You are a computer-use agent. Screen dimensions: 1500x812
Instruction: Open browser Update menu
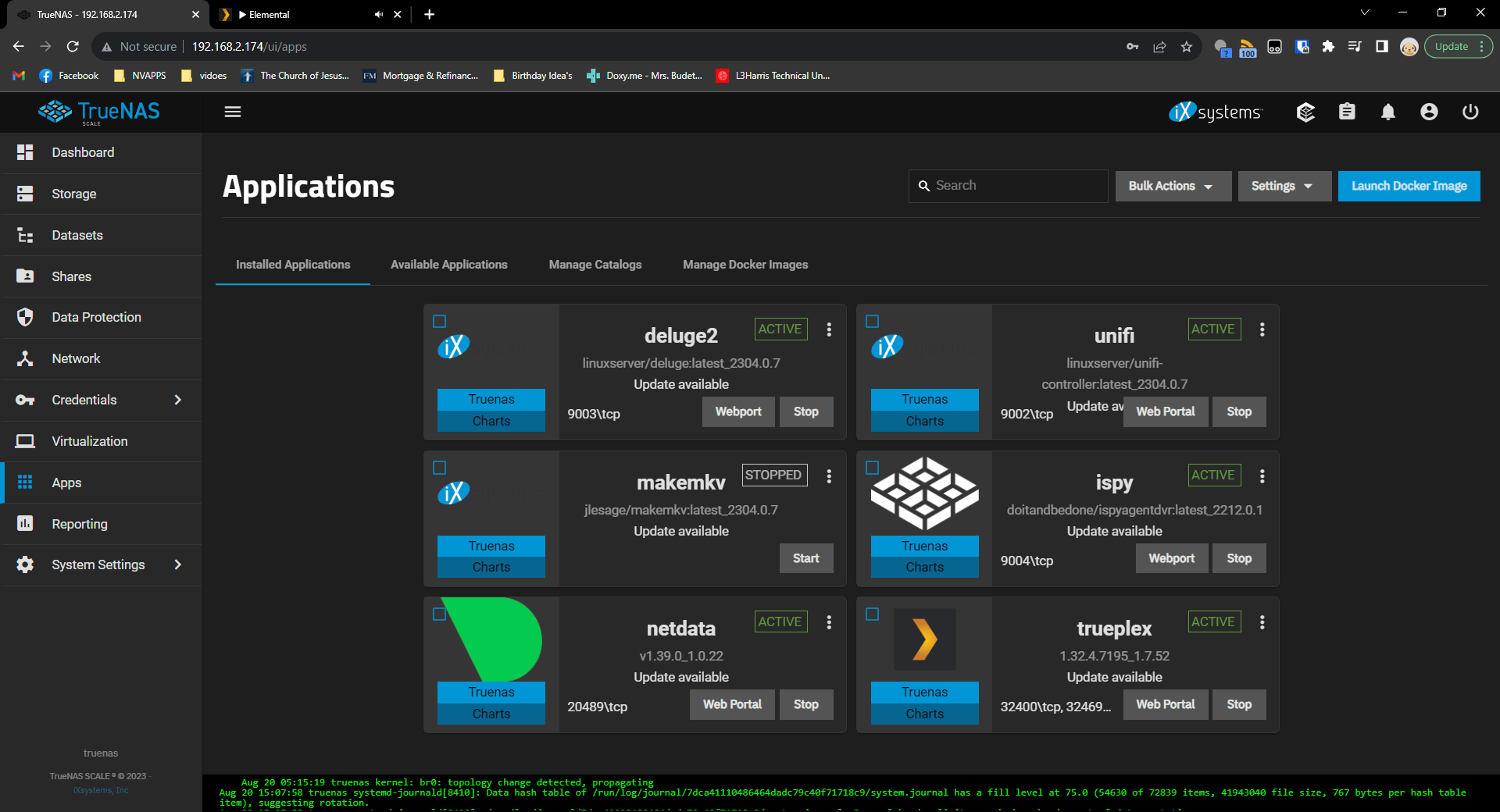(1458, 47)
